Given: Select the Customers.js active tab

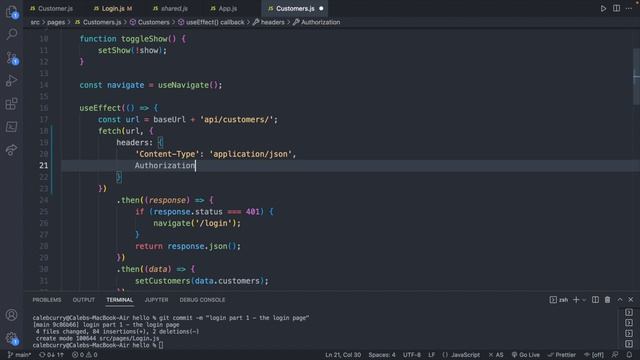Looking at the screenshot, I should click(x=295, y=9).
